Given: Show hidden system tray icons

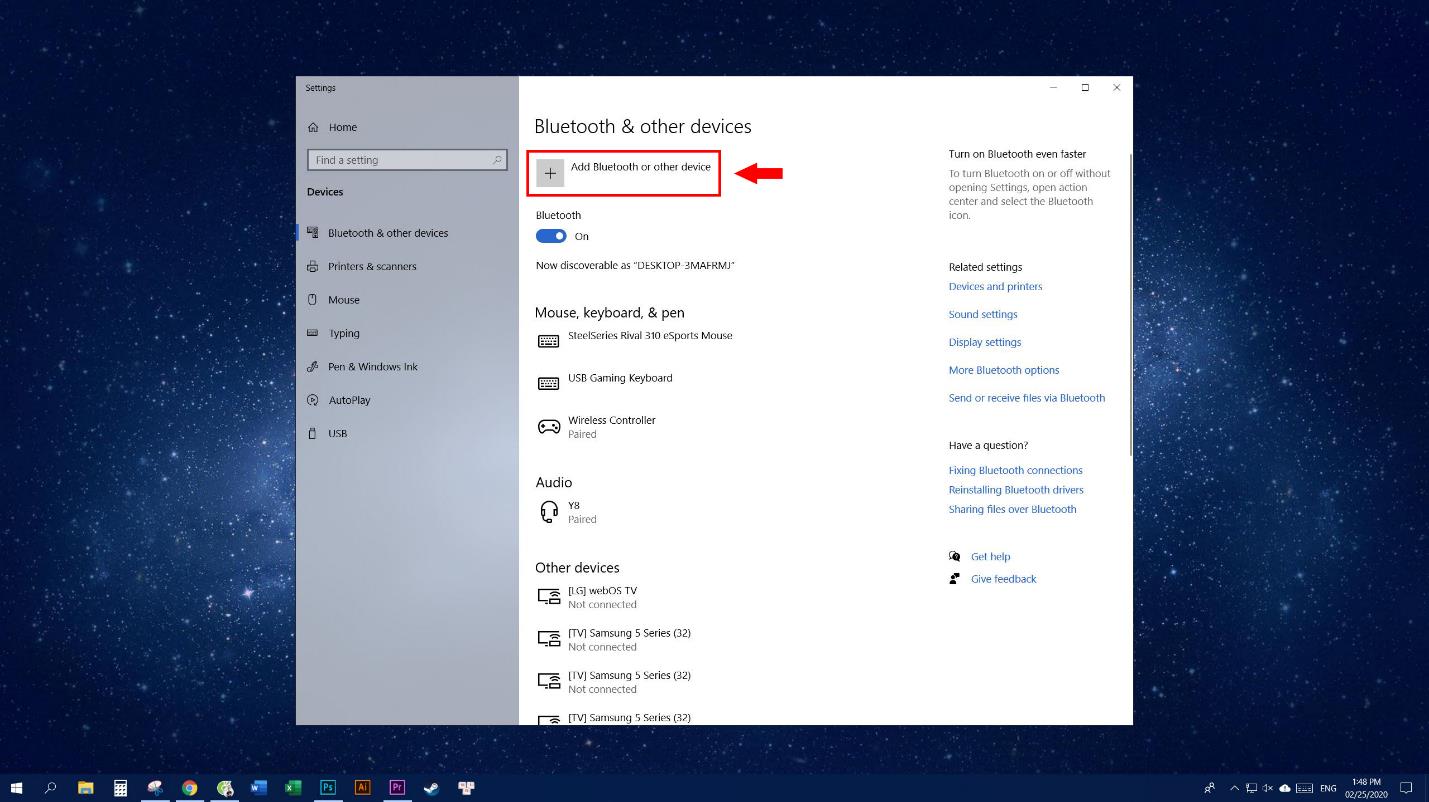Looking at the screenshot, I should 1234,788.
